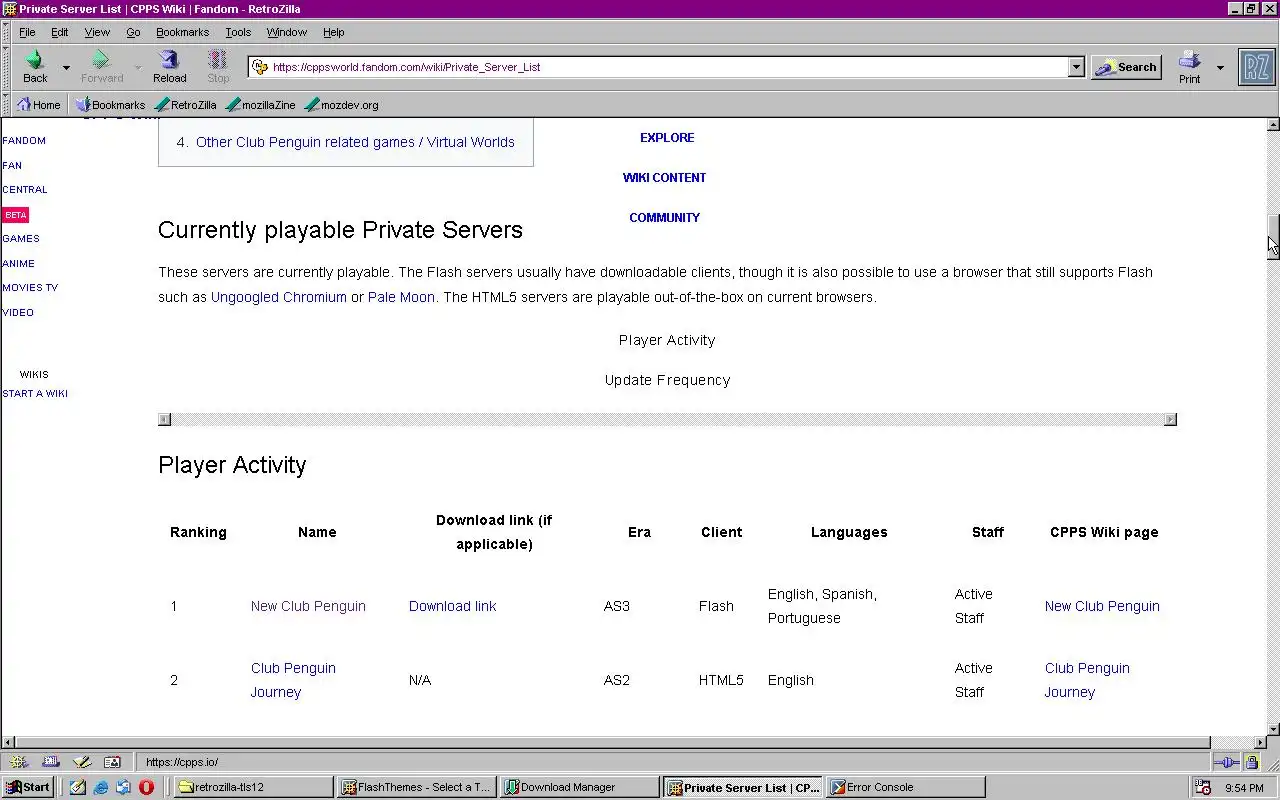1280x800 pixels.
Task: Click the ANIME sidebar link
Action: (x=18, y=264)
